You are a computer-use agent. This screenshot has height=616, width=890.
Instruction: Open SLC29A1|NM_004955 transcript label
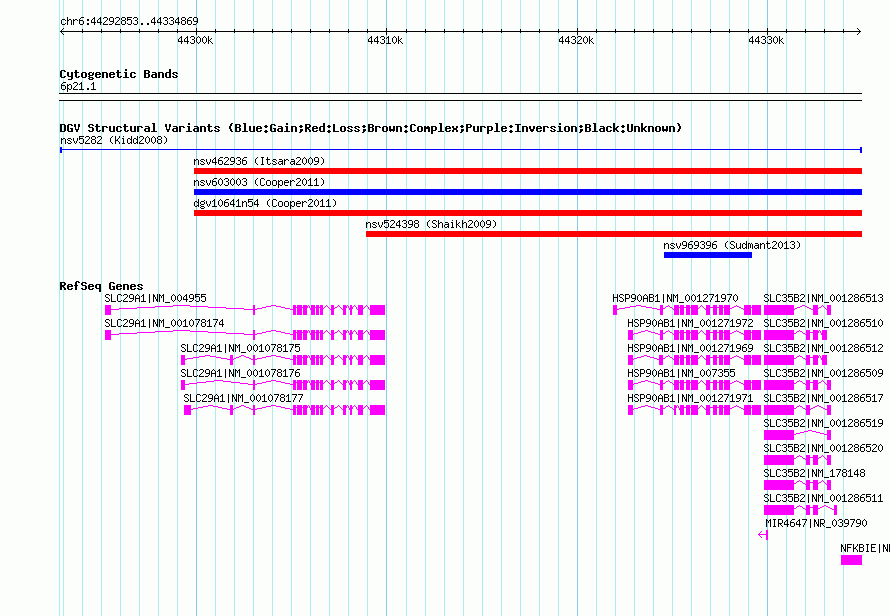coord(156,298)
